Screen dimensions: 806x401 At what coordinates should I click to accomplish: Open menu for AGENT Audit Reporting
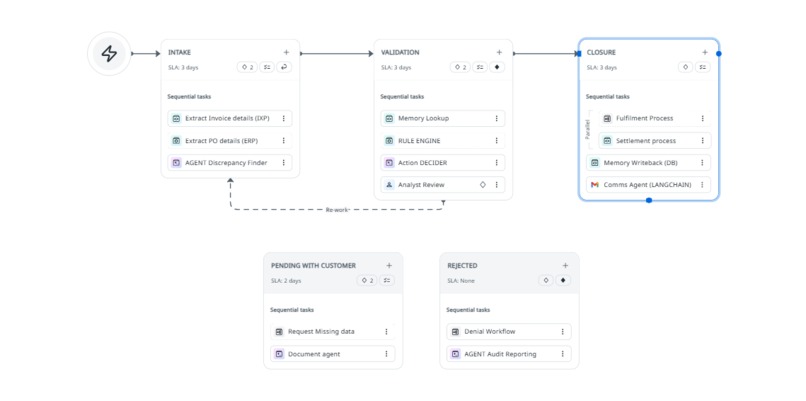(562, 354)
